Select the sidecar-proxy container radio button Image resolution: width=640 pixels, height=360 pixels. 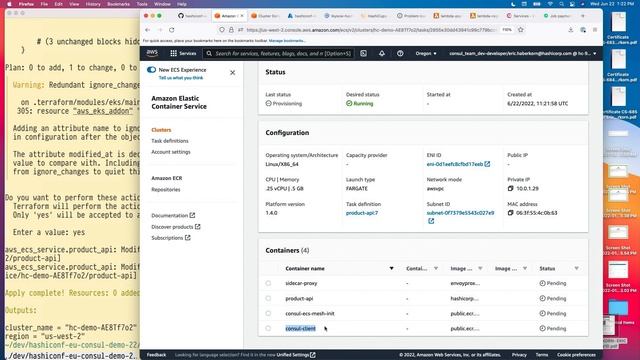pos(268,283)
